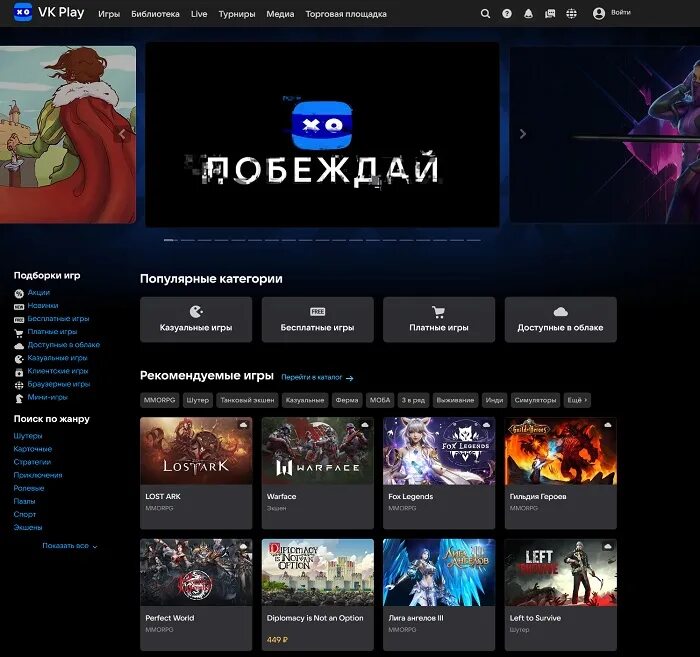Select Стратегии genre link
The width and height of the screenshot is (700, 657).
tap(32, 462)
